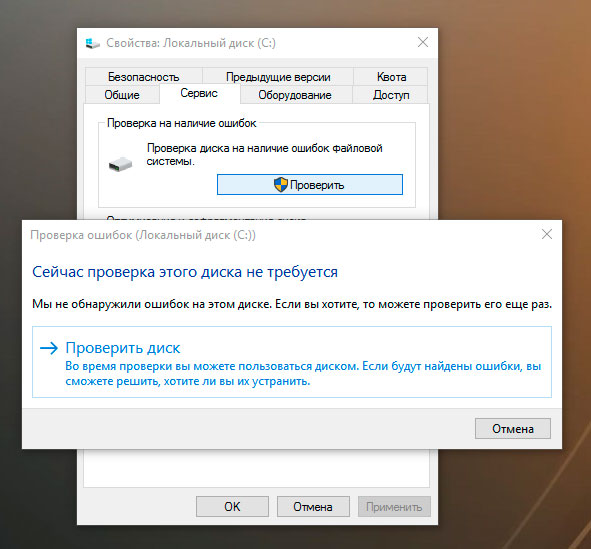Click the grayed Применить button
The height and width of the screenshot is (549, 591).
coord(394,506)
